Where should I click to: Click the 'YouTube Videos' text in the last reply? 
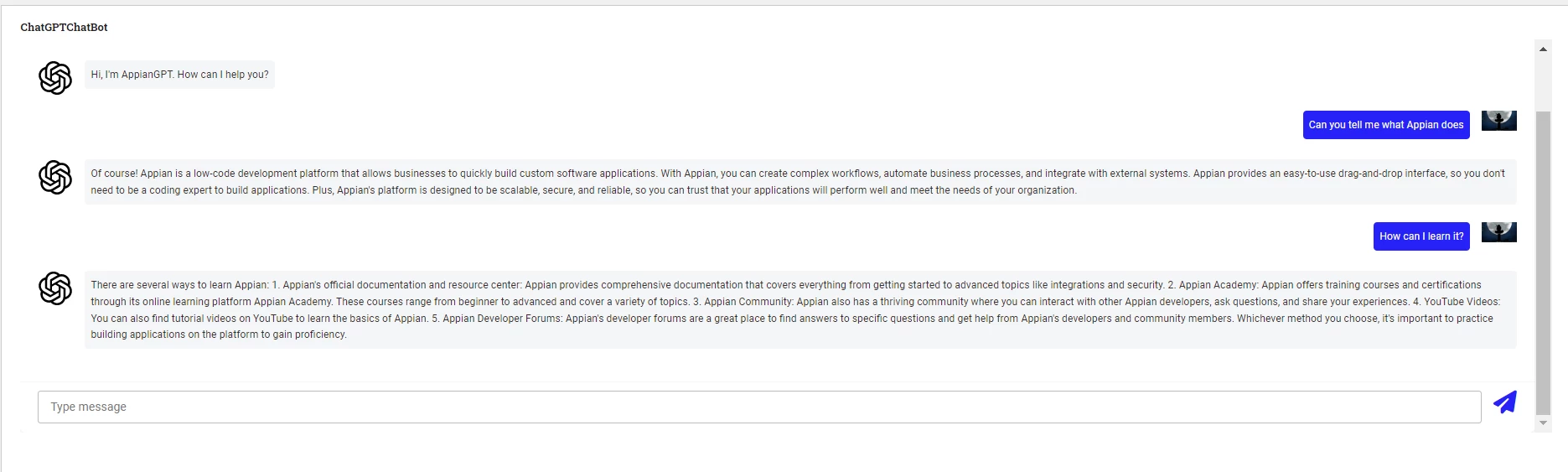(x=1462, y=302)
